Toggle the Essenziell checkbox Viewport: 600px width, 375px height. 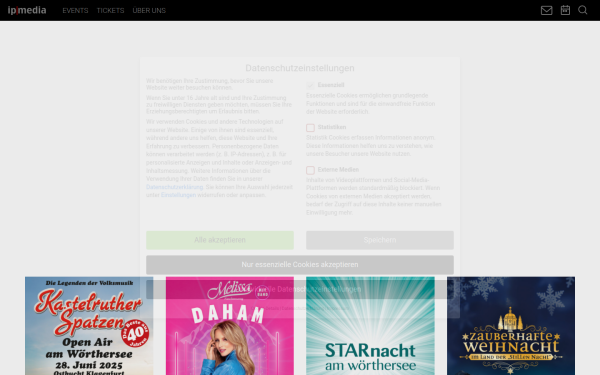[310, 85]
